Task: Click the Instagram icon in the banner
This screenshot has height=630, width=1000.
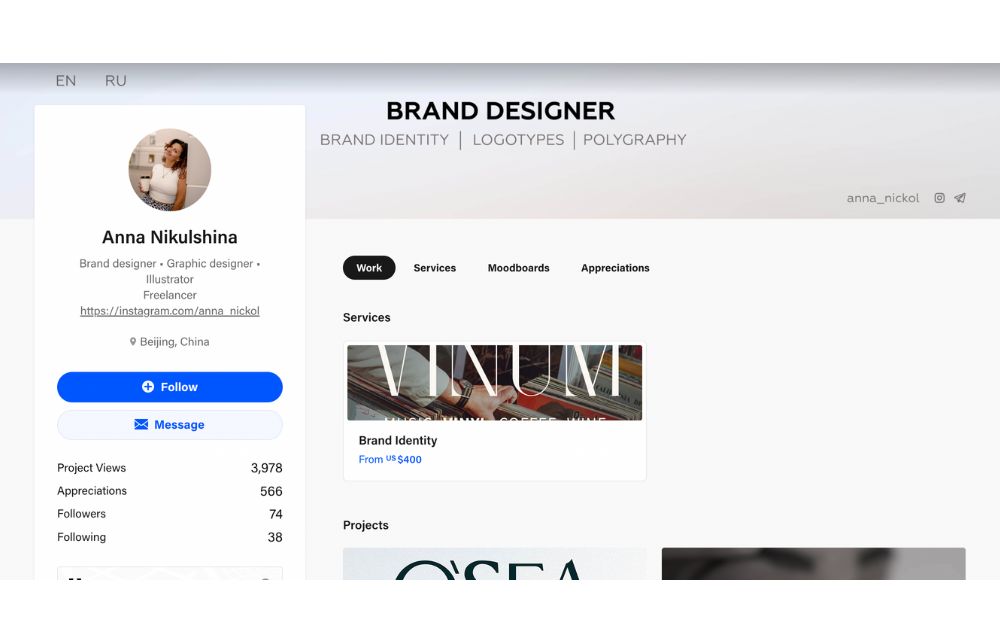Action: [x=939, y=198]
